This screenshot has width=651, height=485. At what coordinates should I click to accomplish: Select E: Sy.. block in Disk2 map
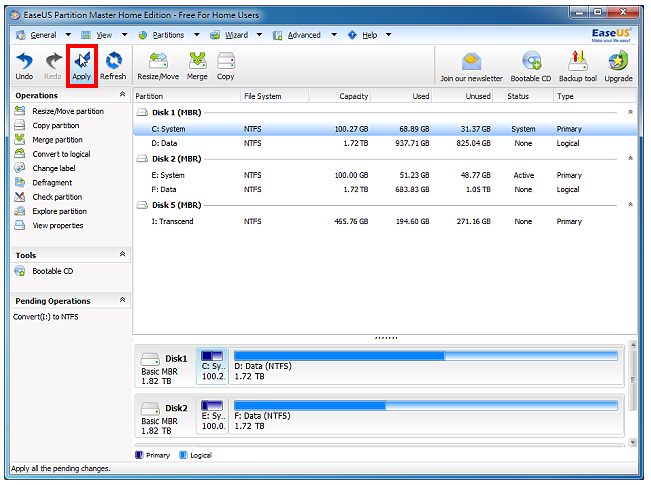point(212,416)
